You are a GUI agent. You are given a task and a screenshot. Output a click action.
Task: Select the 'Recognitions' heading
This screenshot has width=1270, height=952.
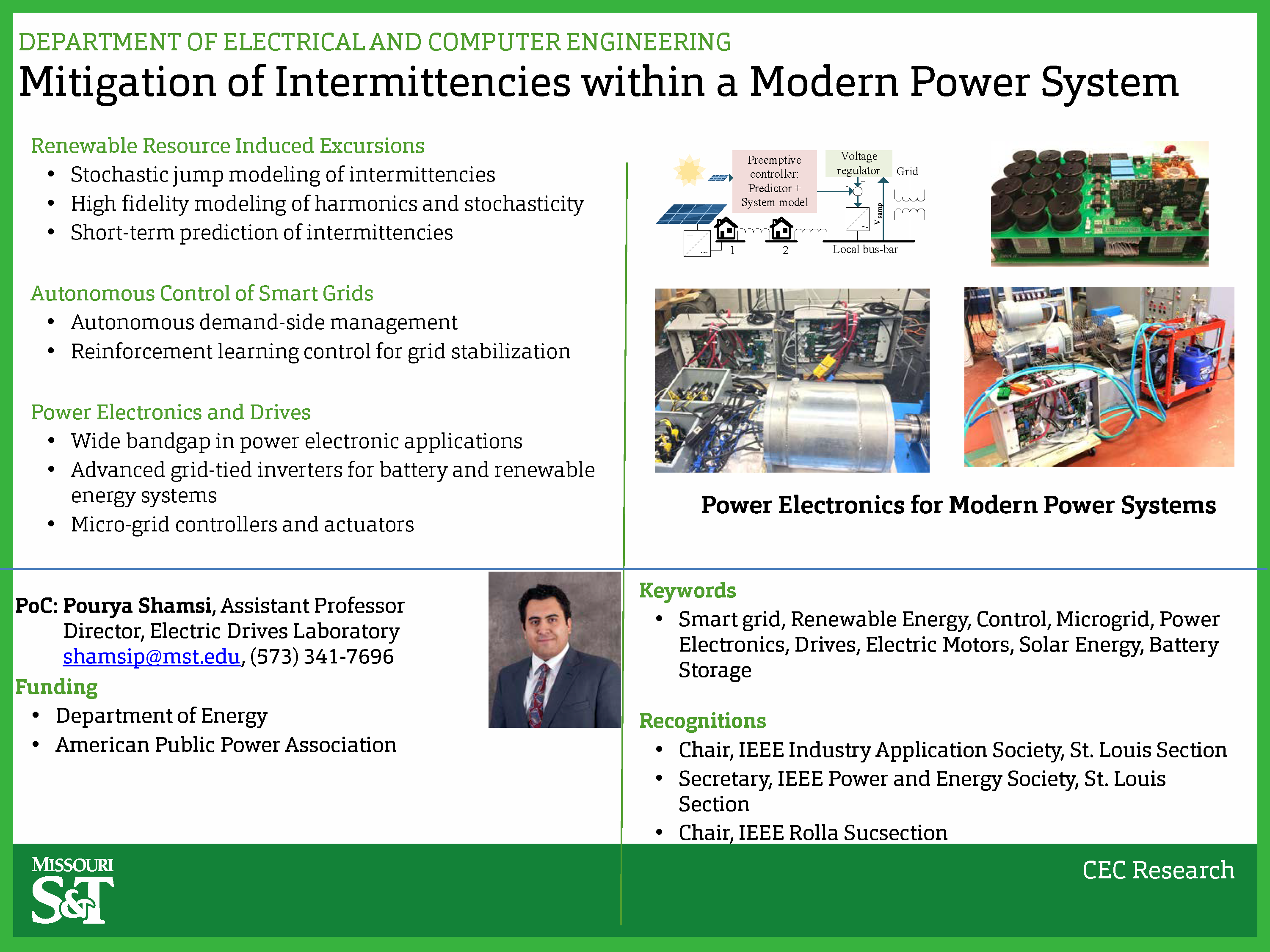(703, 721)
